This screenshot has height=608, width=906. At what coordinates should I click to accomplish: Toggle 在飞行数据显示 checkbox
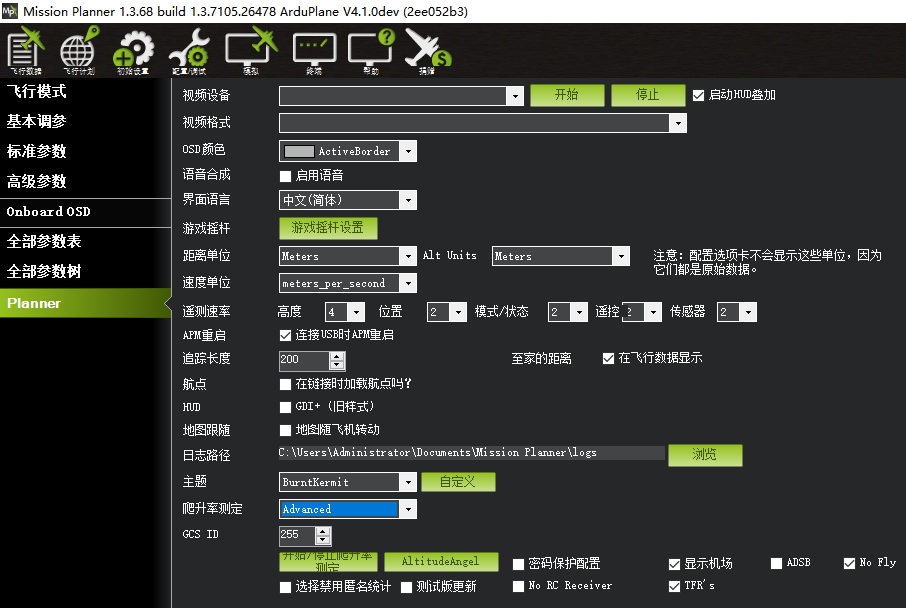608,359
